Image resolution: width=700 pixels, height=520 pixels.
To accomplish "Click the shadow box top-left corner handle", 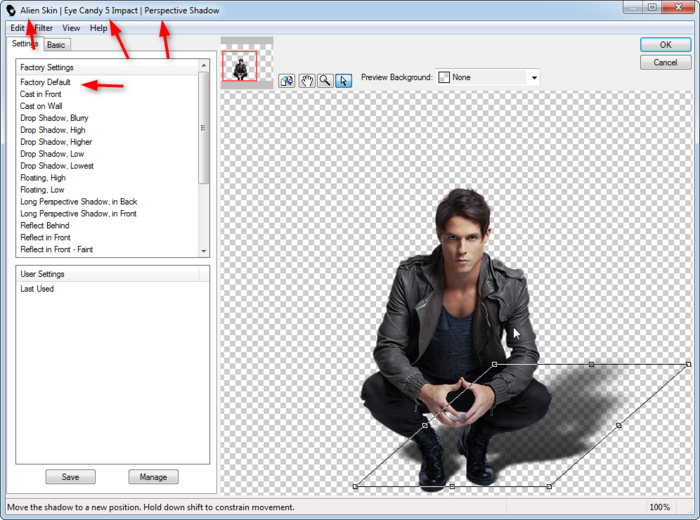I will click(494, 364).
